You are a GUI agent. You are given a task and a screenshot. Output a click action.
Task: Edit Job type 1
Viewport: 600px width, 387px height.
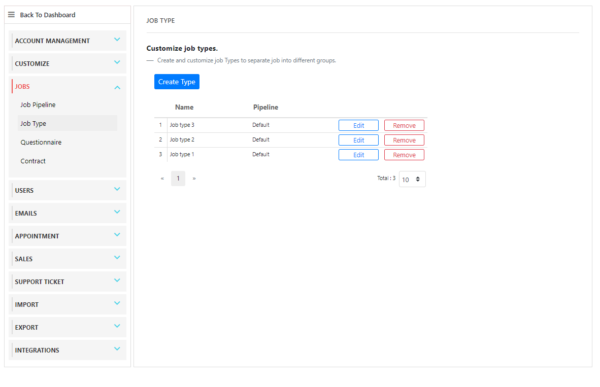pyautogui.click(x=359, y=155)
